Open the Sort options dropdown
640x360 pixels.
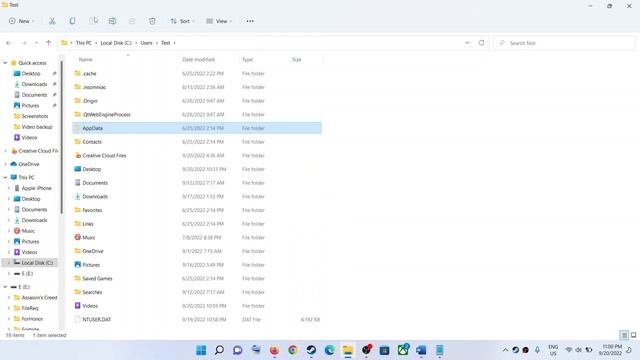(x=182, y=21)
